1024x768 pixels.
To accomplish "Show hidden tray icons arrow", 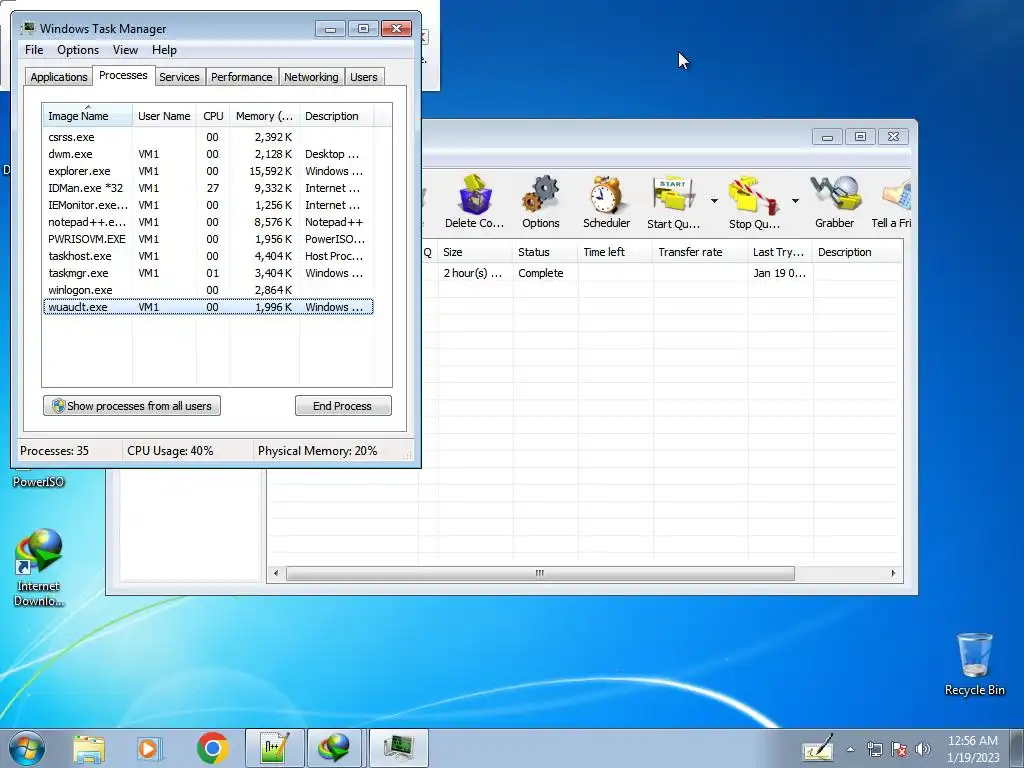I will [x=850, y=749].
